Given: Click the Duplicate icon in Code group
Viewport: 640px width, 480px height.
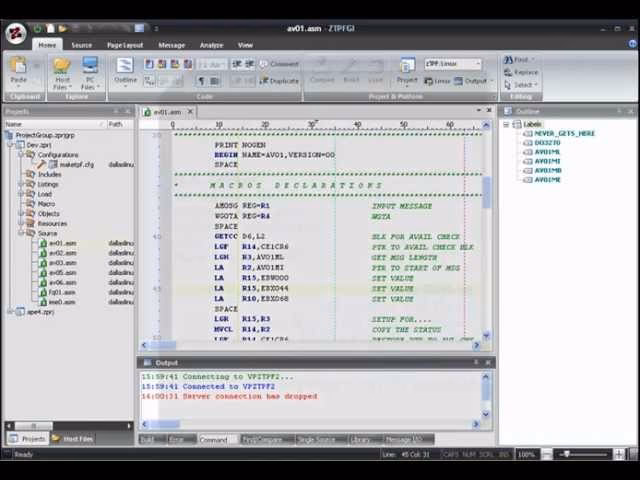Looking at the screenshot, I should pyautogui.click(x=264, y=81).
